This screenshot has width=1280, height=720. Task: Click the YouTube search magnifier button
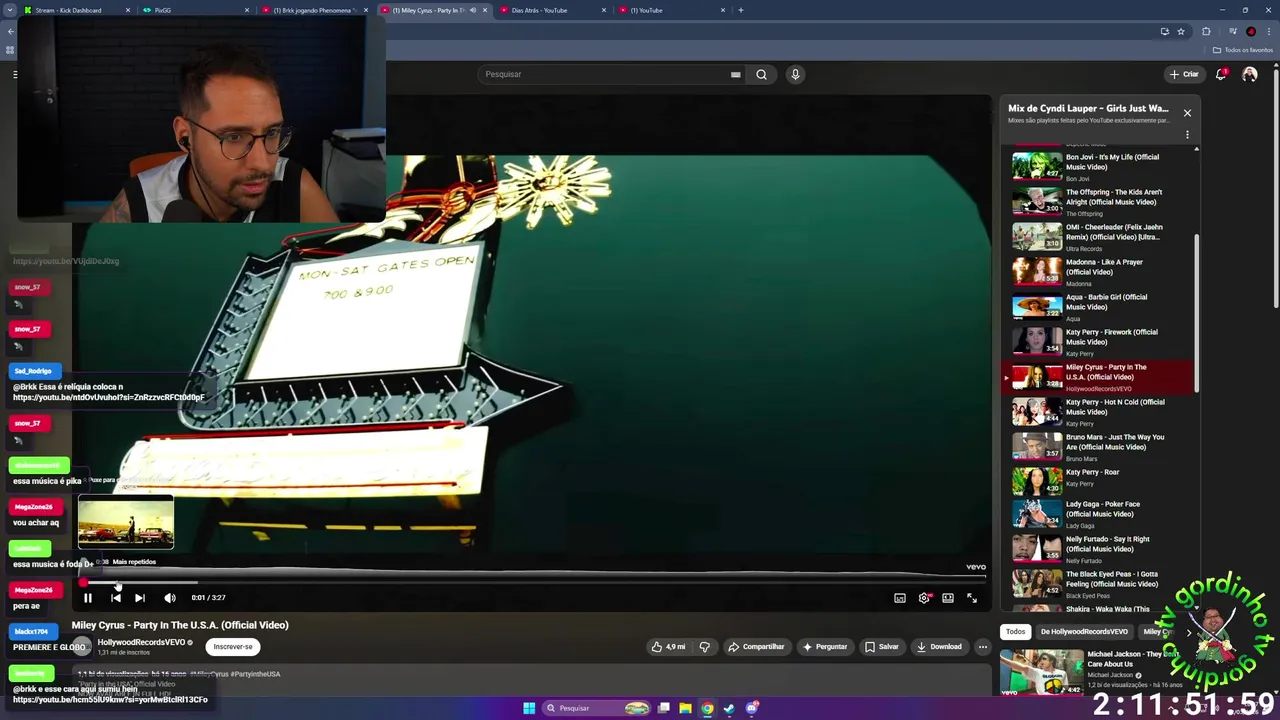click(x=762, y=74)
